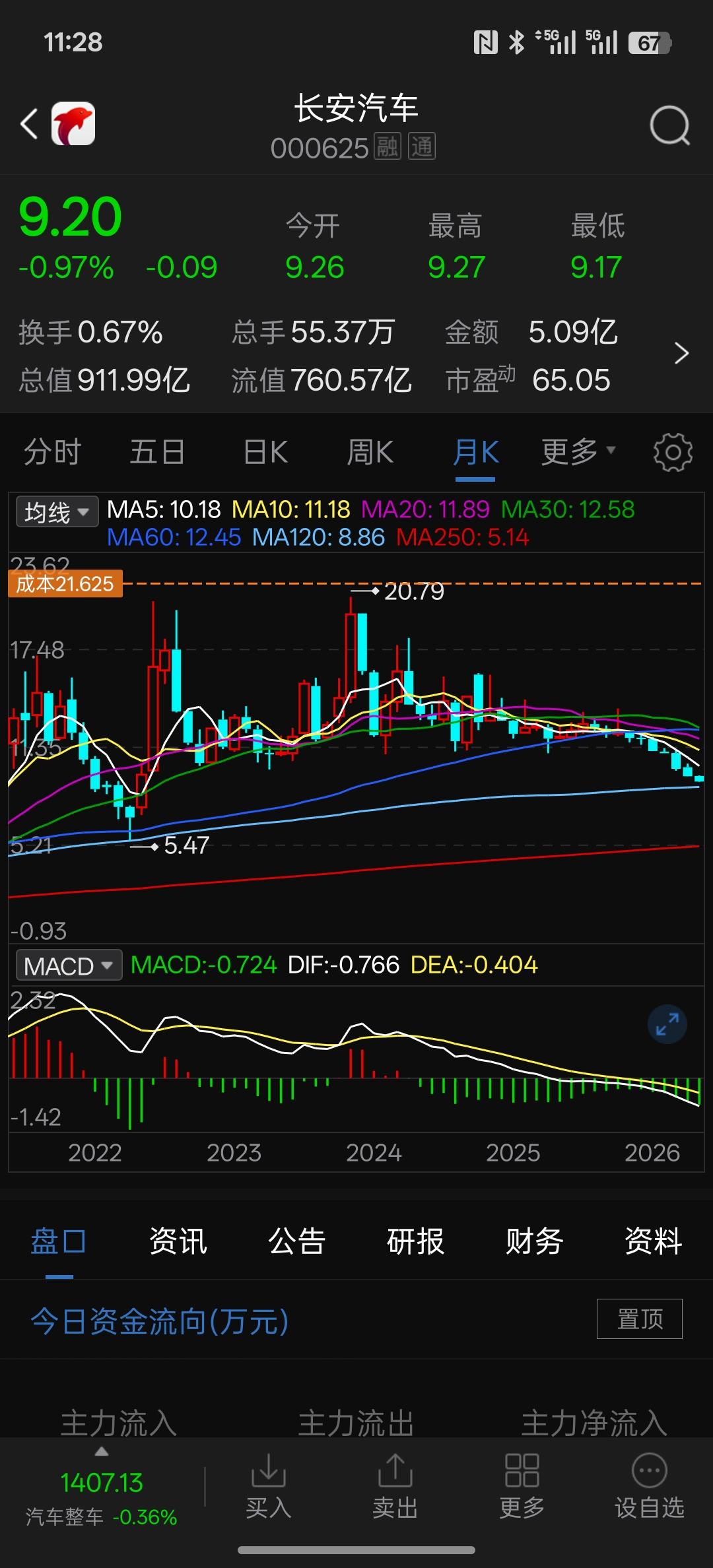Tap the back arrow icon
713x1568 pixels.
tap(29, 123)
